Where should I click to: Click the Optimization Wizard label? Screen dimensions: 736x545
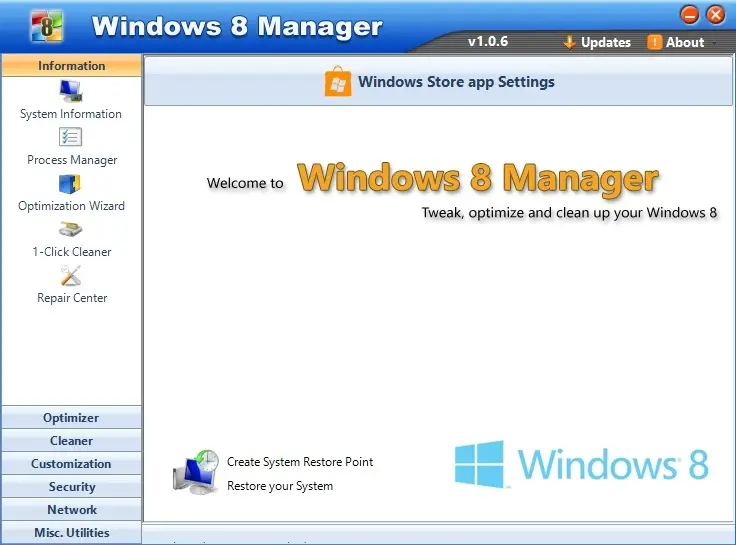(71, 206)
